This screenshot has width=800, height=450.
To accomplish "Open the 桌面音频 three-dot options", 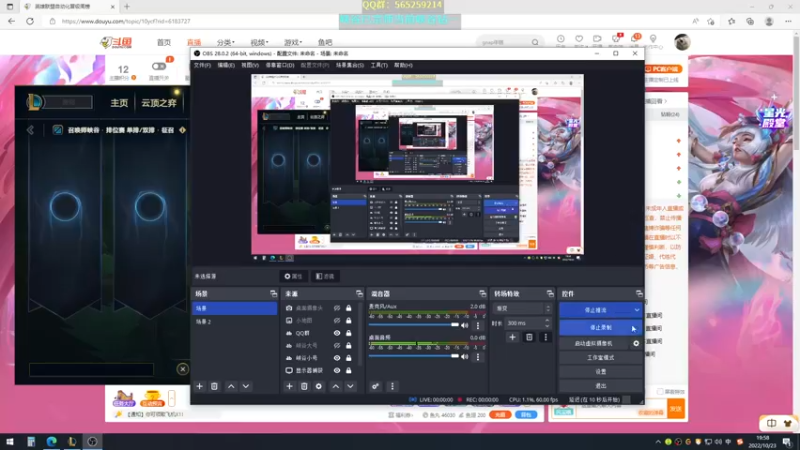I will pos(478,357).
